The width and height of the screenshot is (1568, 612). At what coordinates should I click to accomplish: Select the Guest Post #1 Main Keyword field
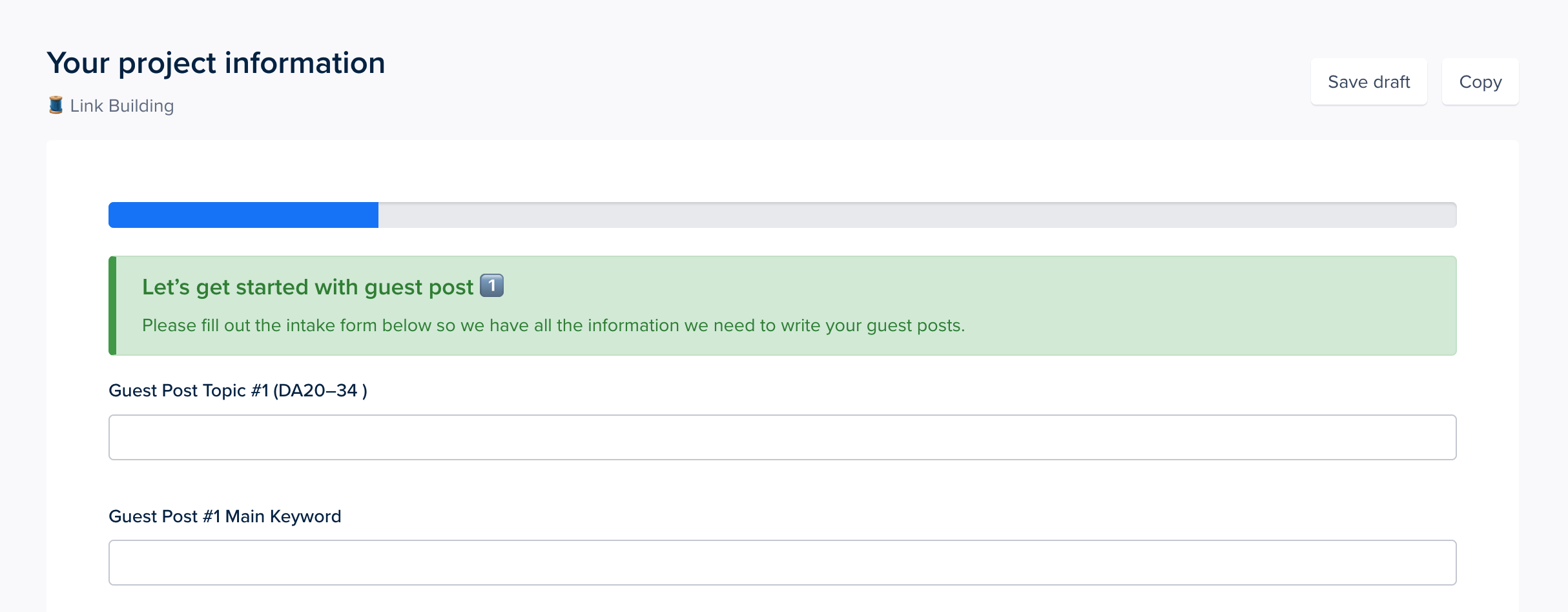click(x=781, y=562)
